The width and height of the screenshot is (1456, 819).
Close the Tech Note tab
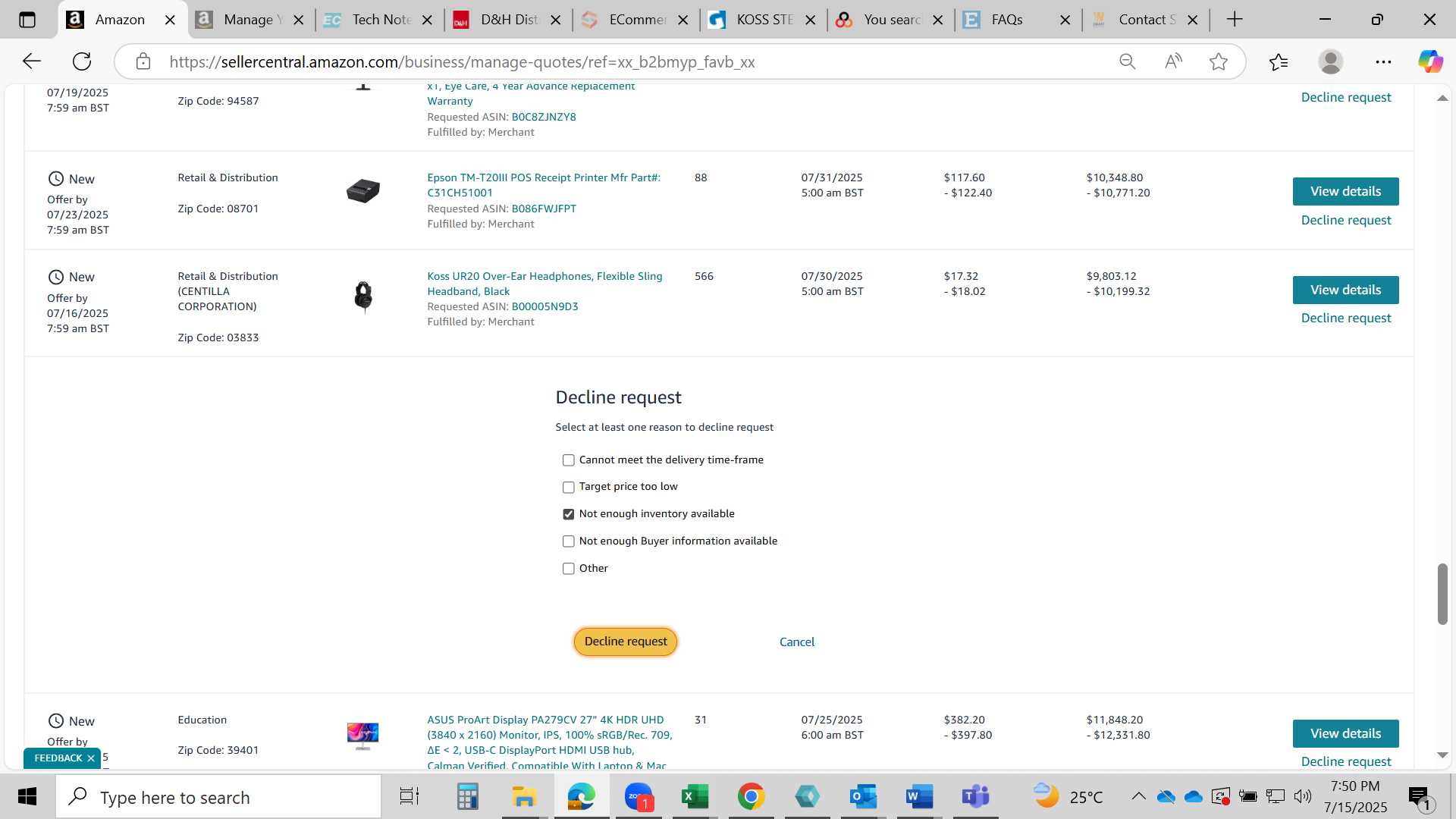[x=427, y=20]
